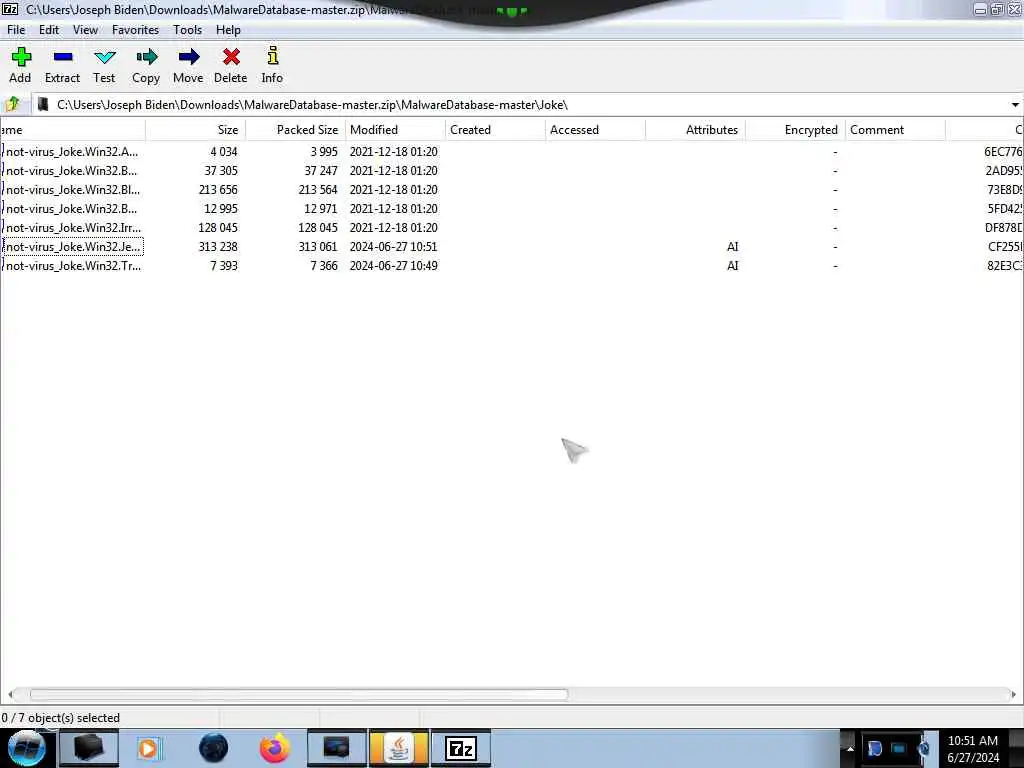Select file not-virus_Joke.Win32.Irr...

[73, 227]
